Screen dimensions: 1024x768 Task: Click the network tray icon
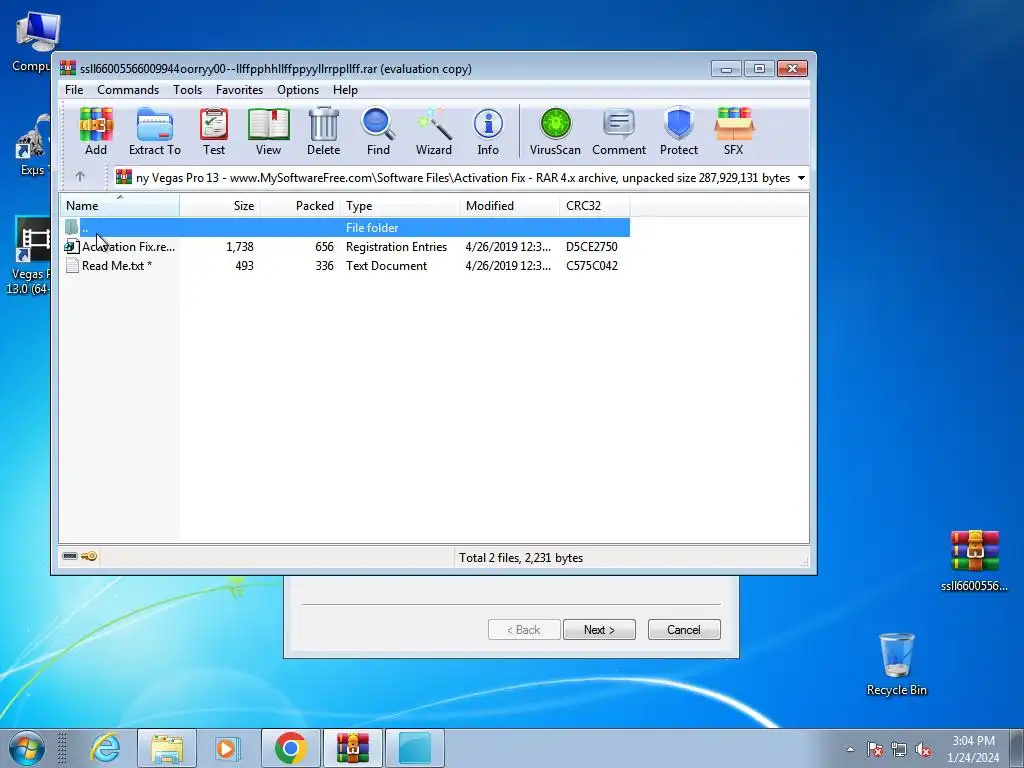(x=899, y=749)
